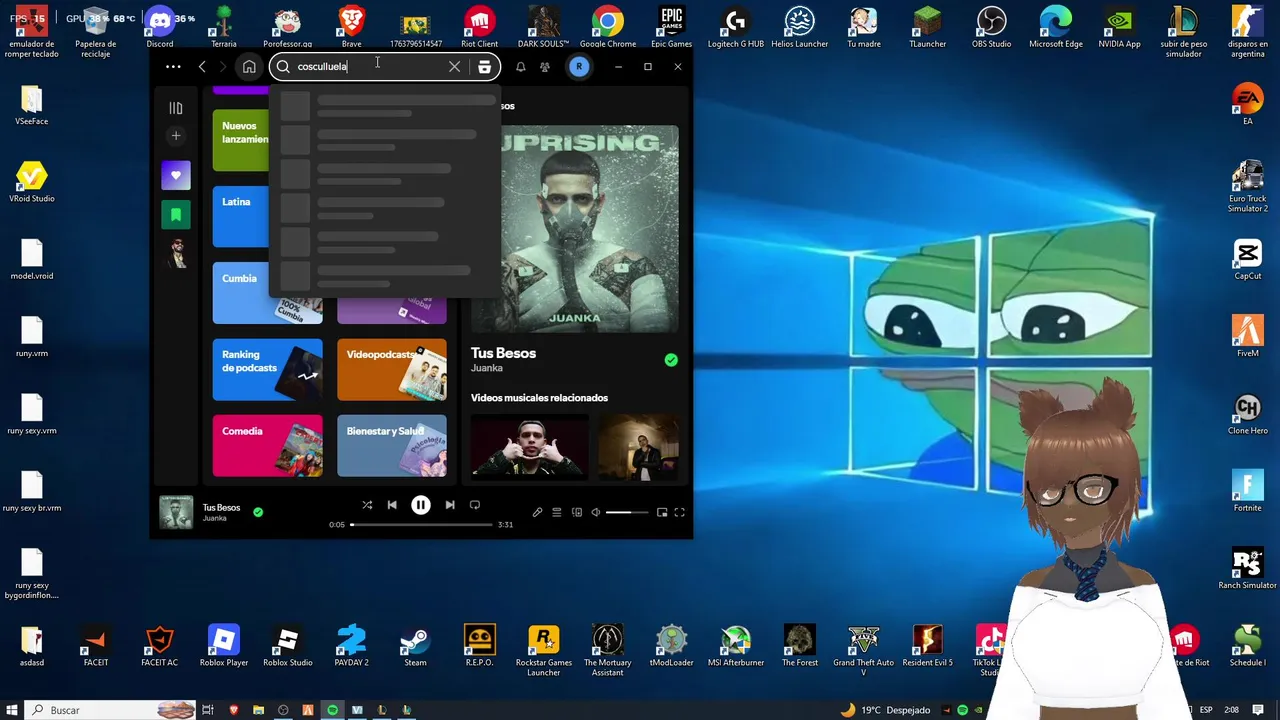
Task: Mute Spotify with speaker icon
Action: point(596,513)
